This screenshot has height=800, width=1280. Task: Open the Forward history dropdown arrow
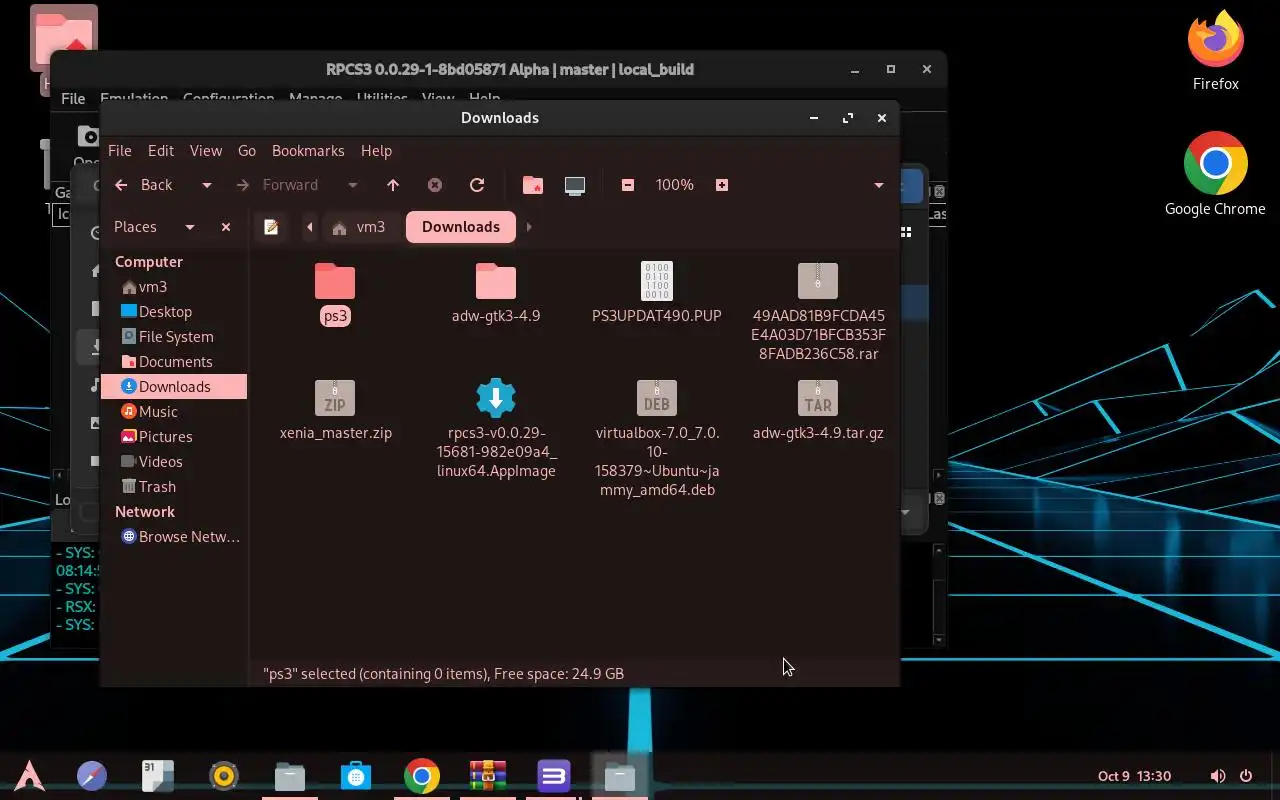point(352,185)
